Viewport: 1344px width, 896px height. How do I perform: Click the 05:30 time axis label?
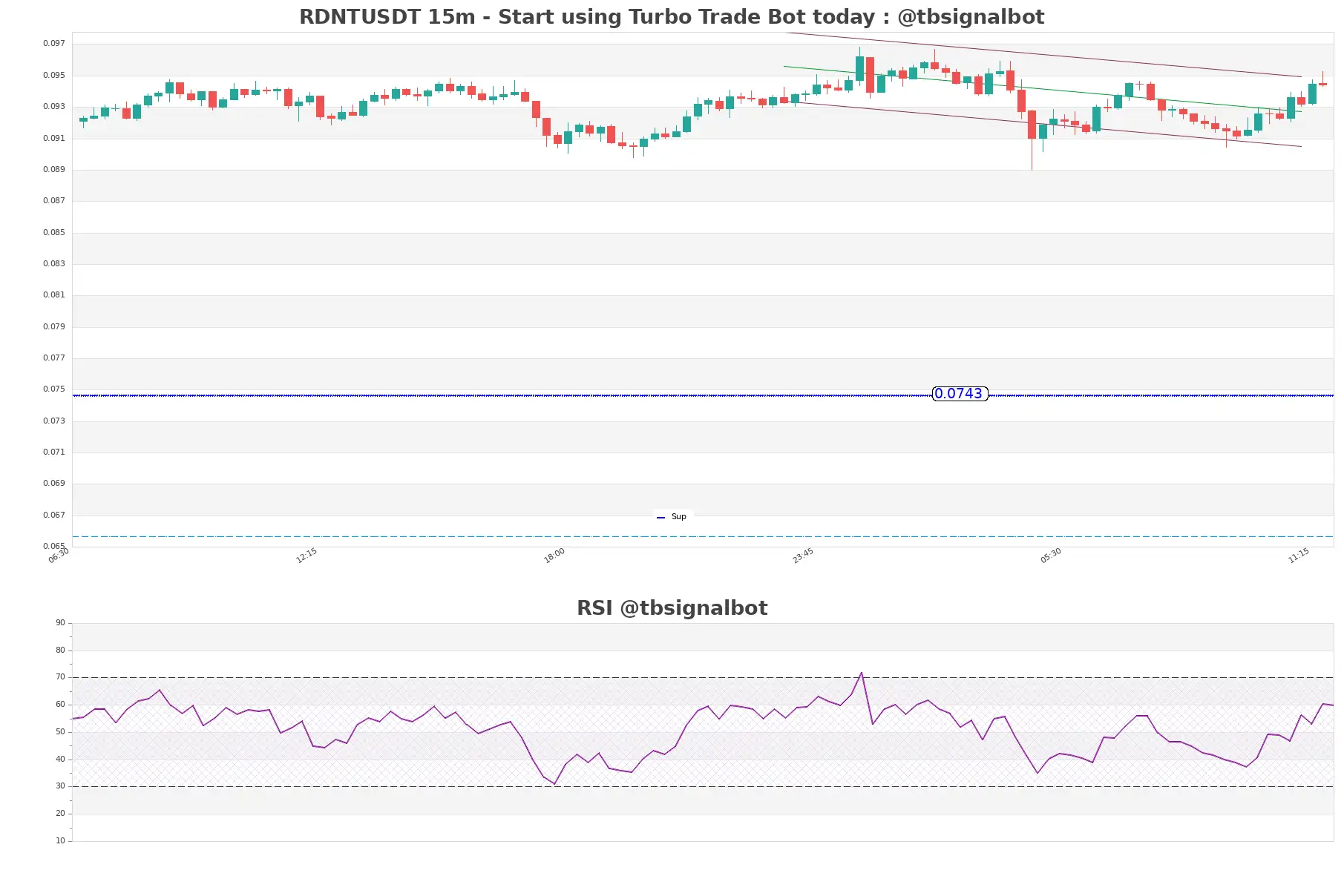[x=1051, y=556]
